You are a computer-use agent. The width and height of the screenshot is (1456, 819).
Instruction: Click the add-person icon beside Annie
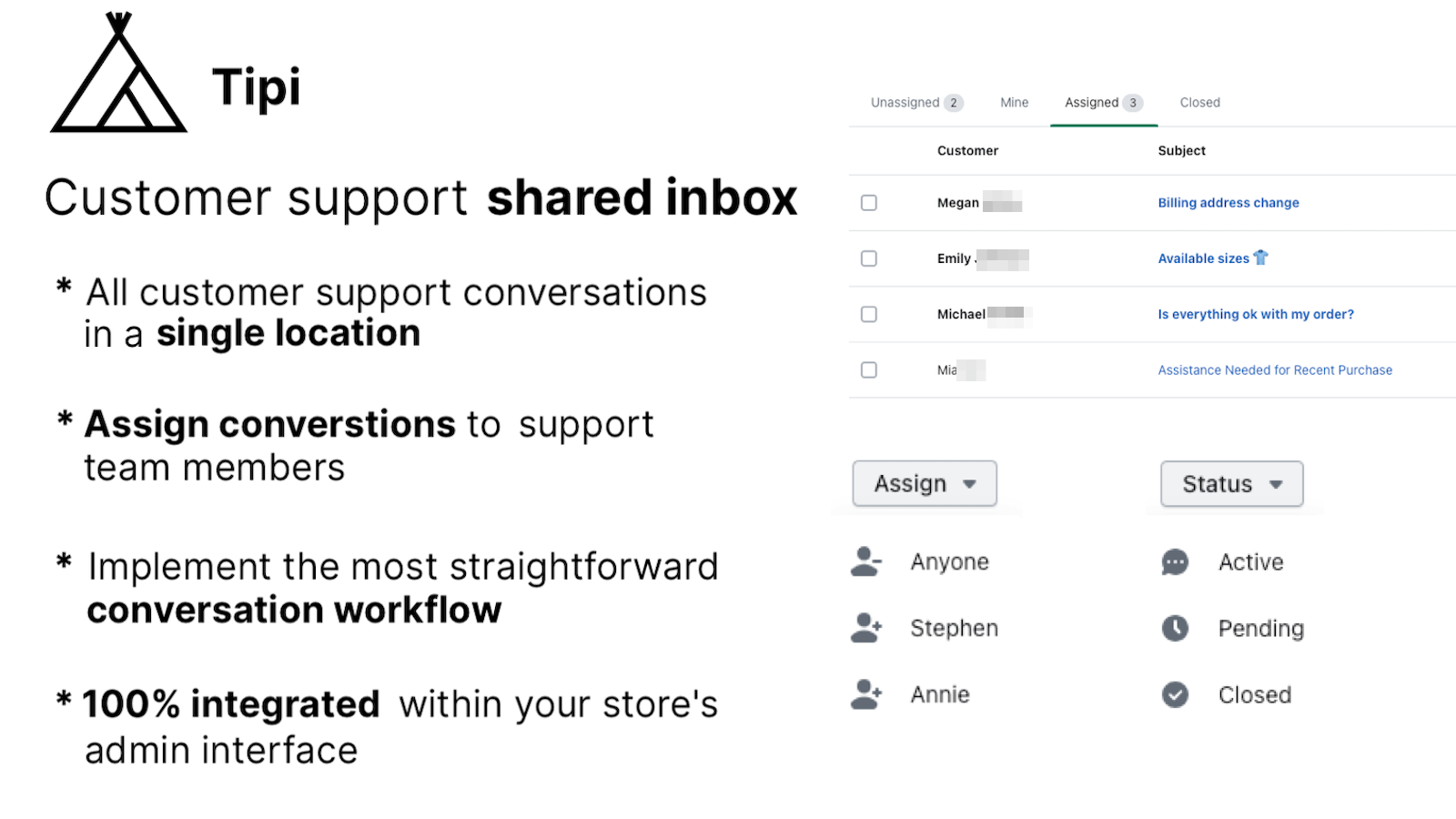pos(865,694)
